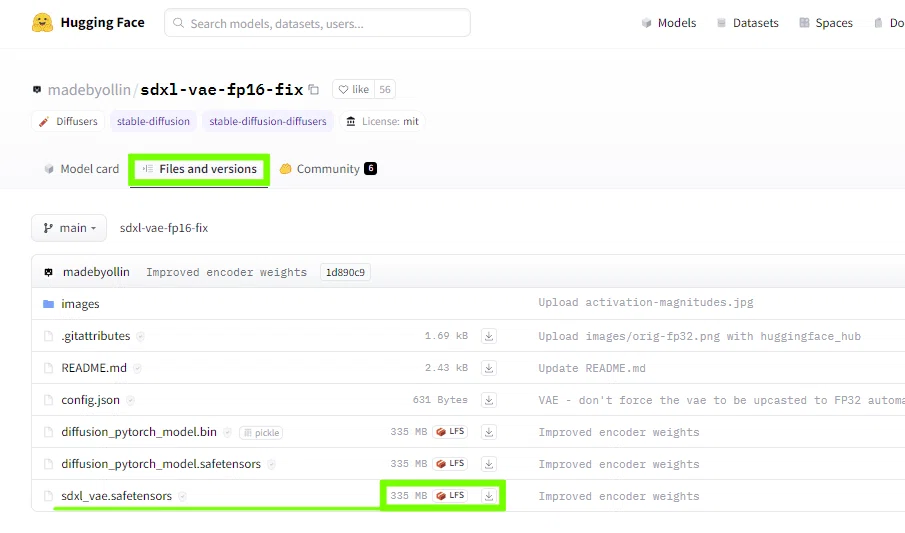Click the safety check icon next to sdxl_vae.safetensors
905x533 pixels.
pyautogui.click(x=182, y=496)
